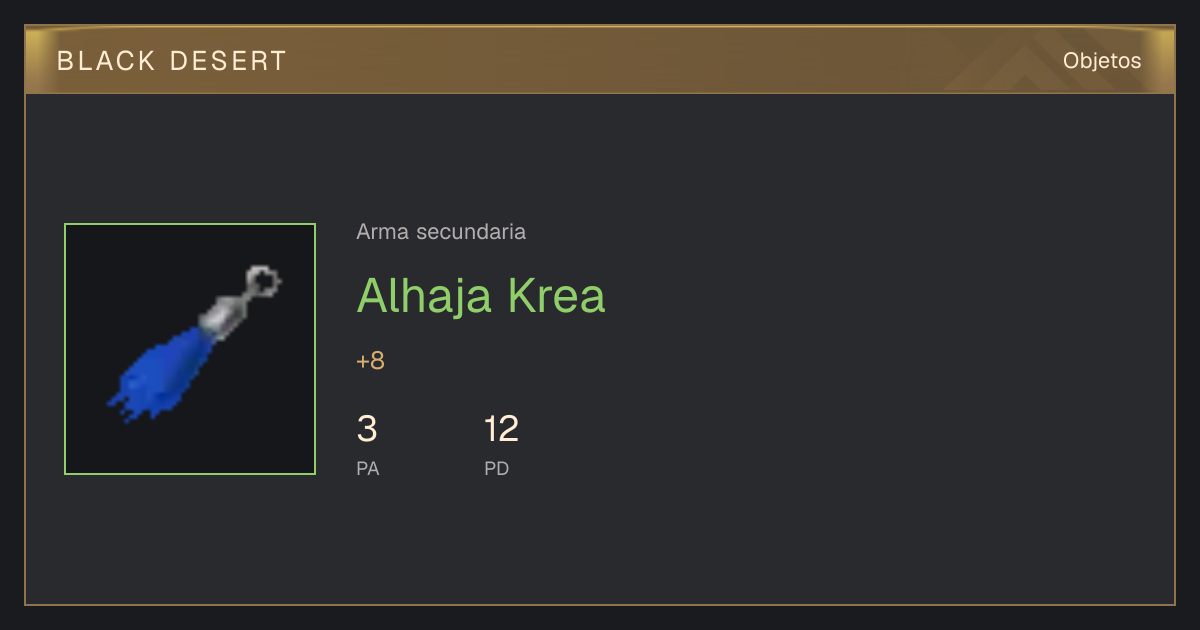Click the Alhaja Krea item icon

[190, 349]
